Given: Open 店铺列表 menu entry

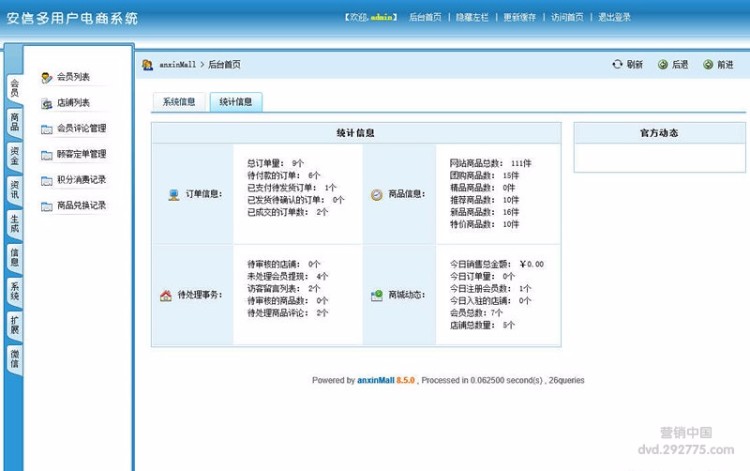Looking at the screenshot, I should [73, 102].
